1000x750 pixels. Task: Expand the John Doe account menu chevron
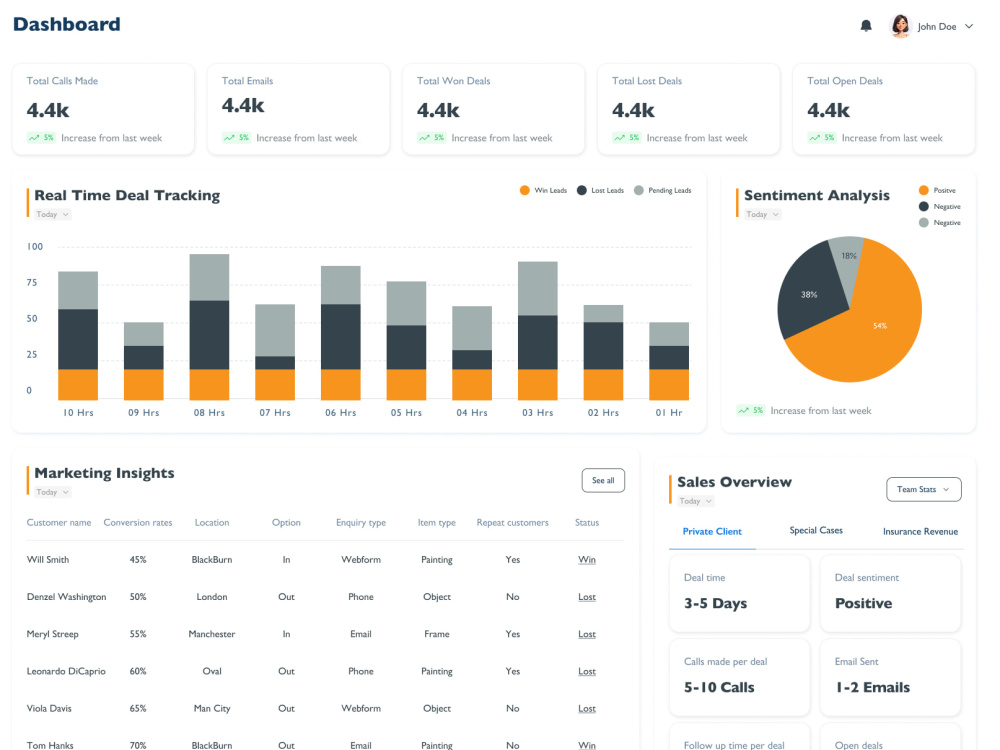(969, 26)
